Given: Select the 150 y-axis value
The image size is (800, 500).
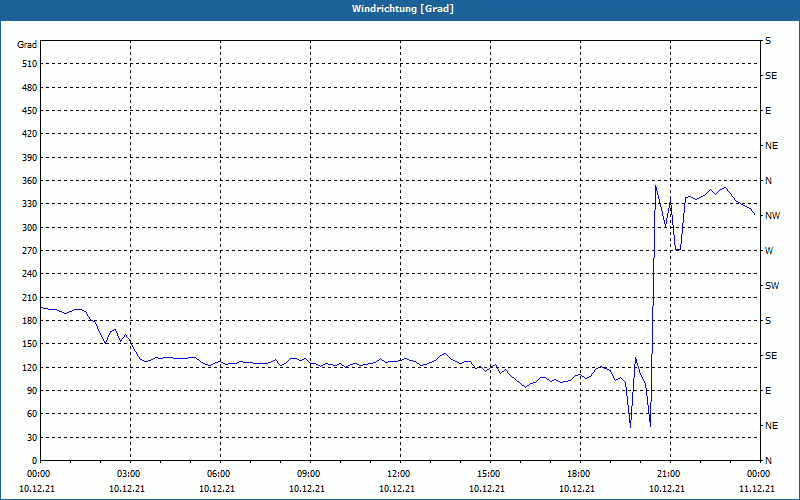Looking at the screenshot, I should click(x=29, y=344).
